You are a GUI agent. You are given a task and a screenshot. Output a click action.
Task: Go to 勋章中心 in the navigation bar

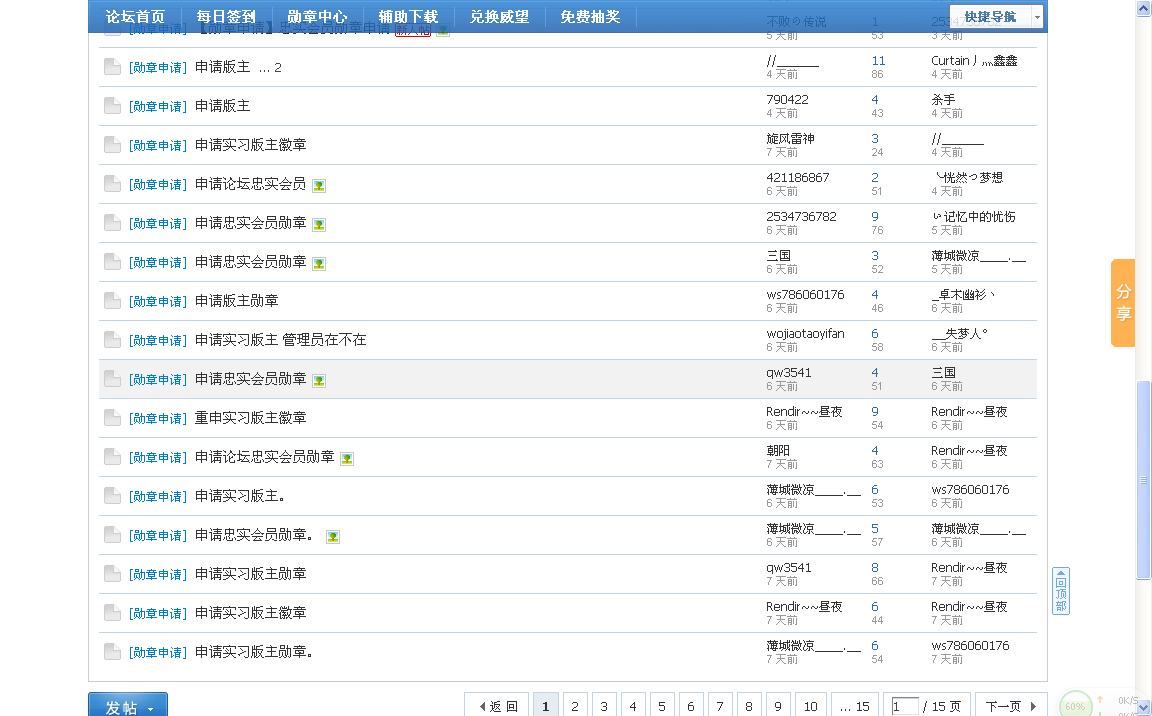coord(317,16)
